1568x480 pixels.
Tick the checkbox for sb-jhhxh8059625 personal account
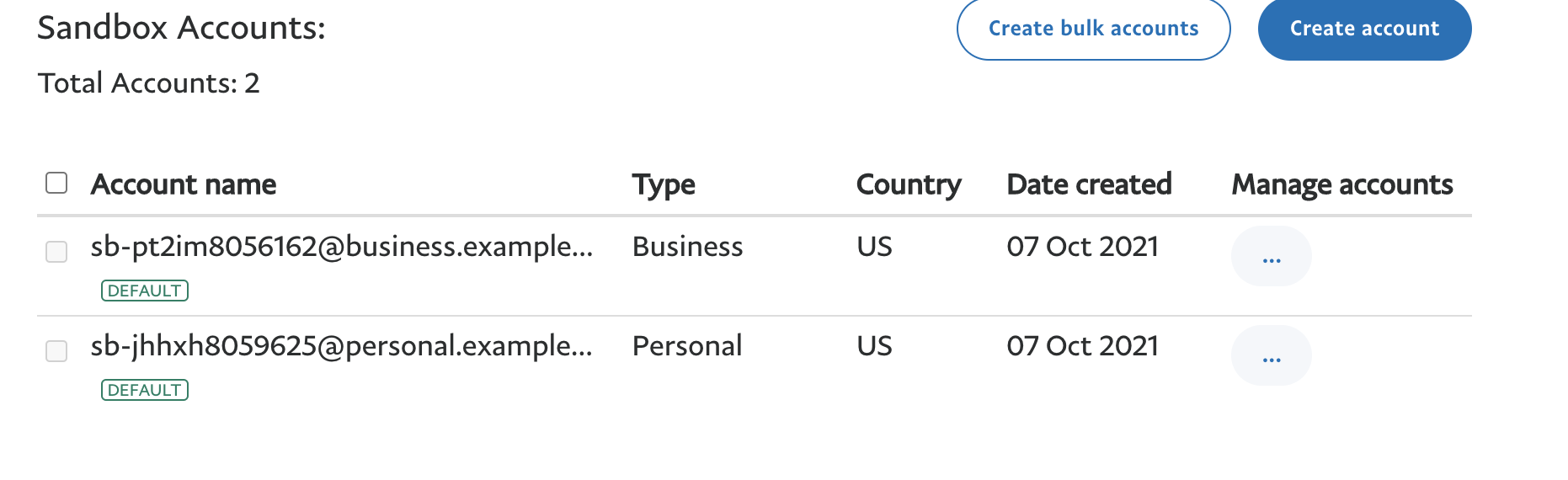click(56, 350)
